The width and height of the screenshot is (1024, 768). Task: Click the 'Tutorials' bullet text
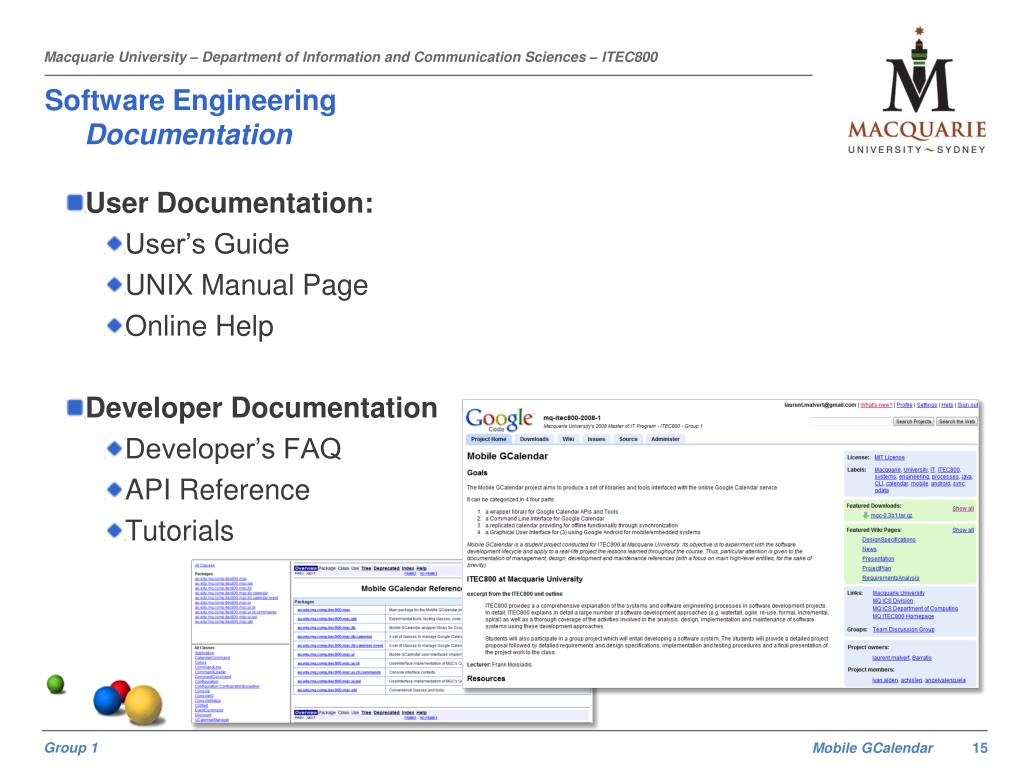(180, 531)
